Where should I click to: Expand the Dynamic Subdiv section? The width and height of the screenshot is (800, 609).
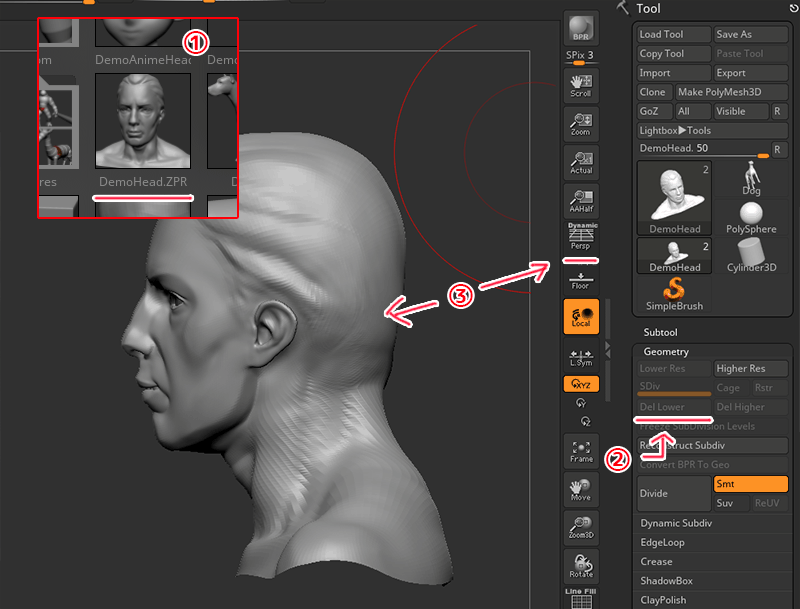(x=714, y=523)
